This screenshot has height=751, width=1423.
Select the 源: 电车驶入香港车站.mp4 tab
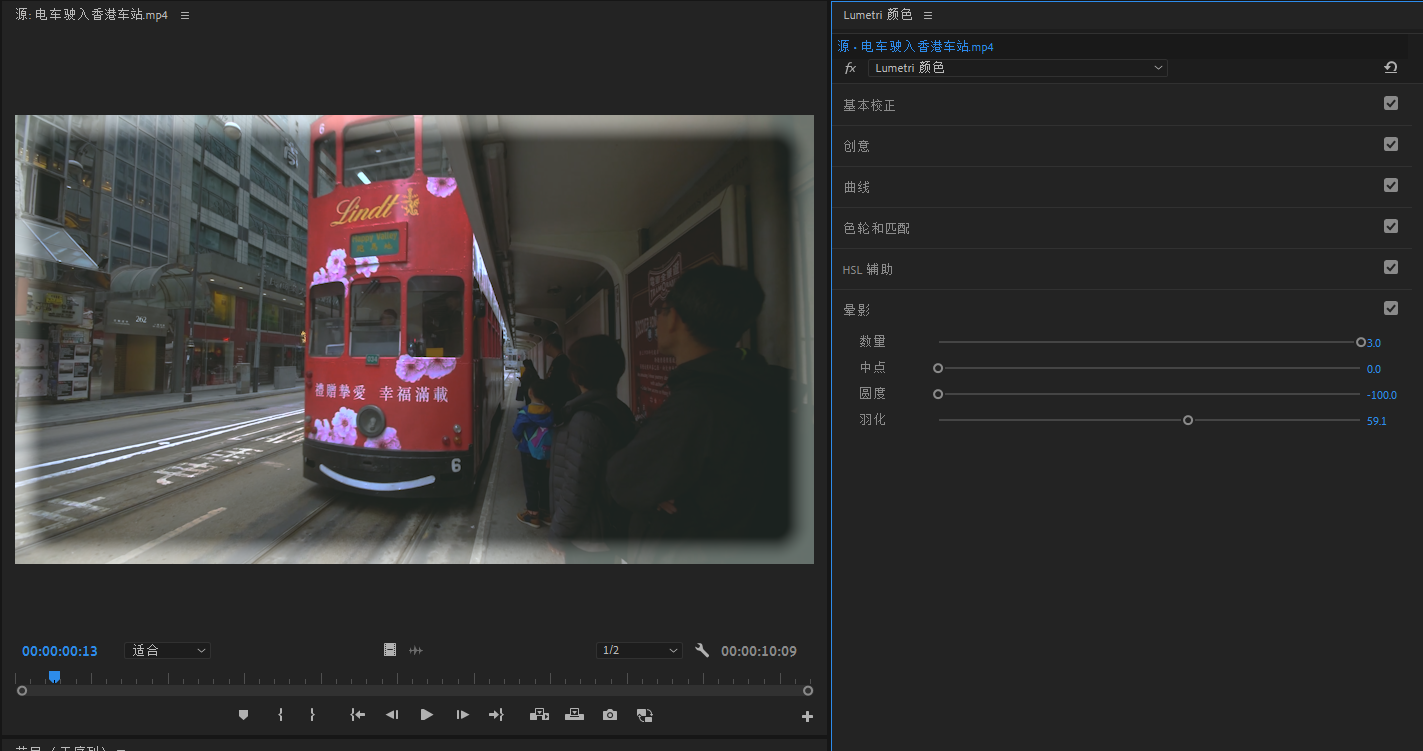(x=92, y=15)
